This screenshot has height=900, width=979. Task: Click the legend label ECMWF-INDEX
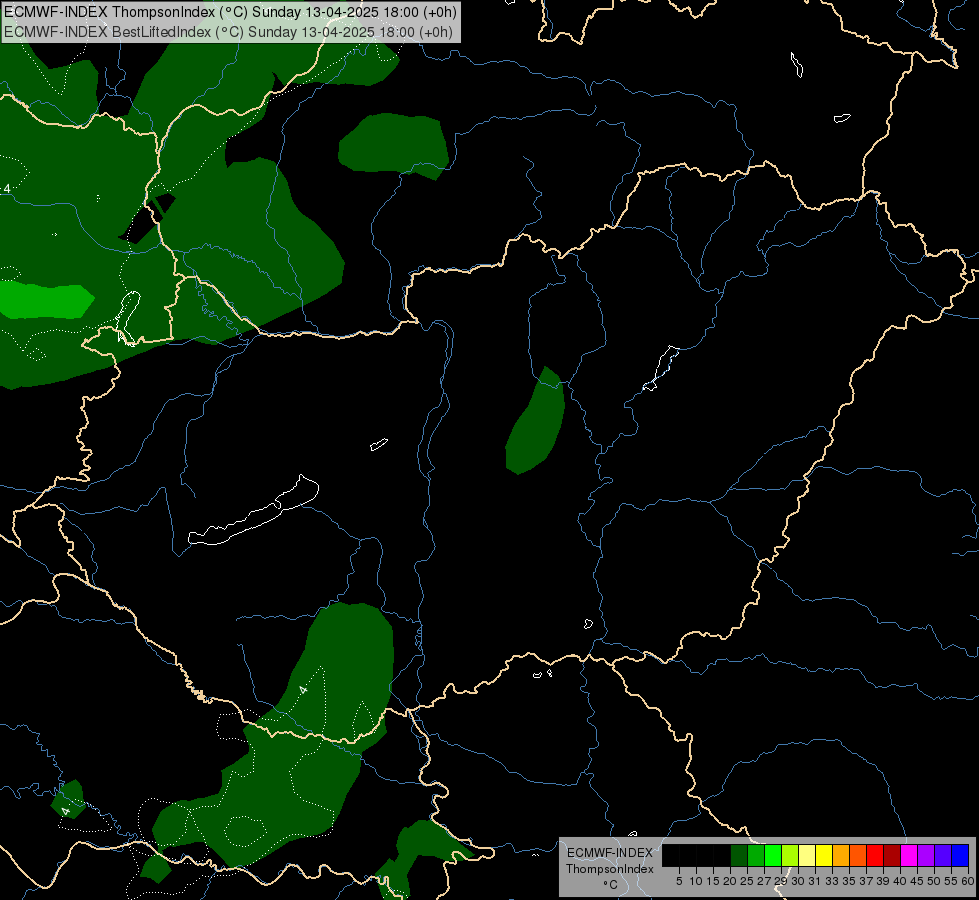click(x=610, y=853)
